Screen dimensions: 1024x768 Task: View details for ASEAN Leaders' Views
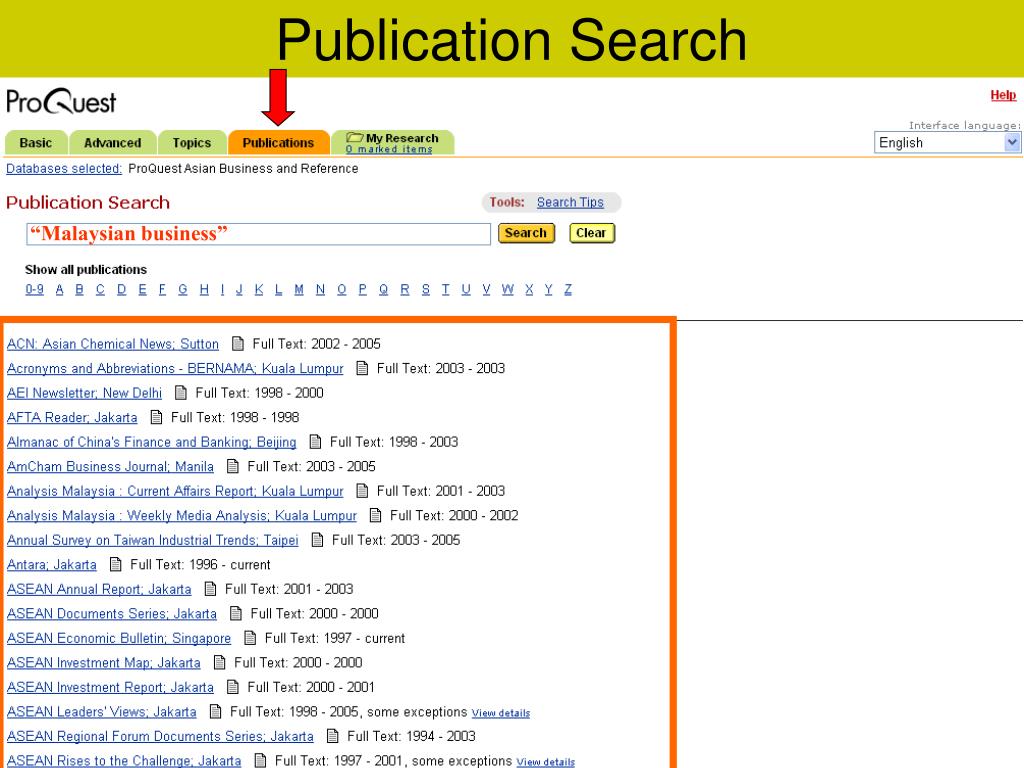tap(501, 713)
